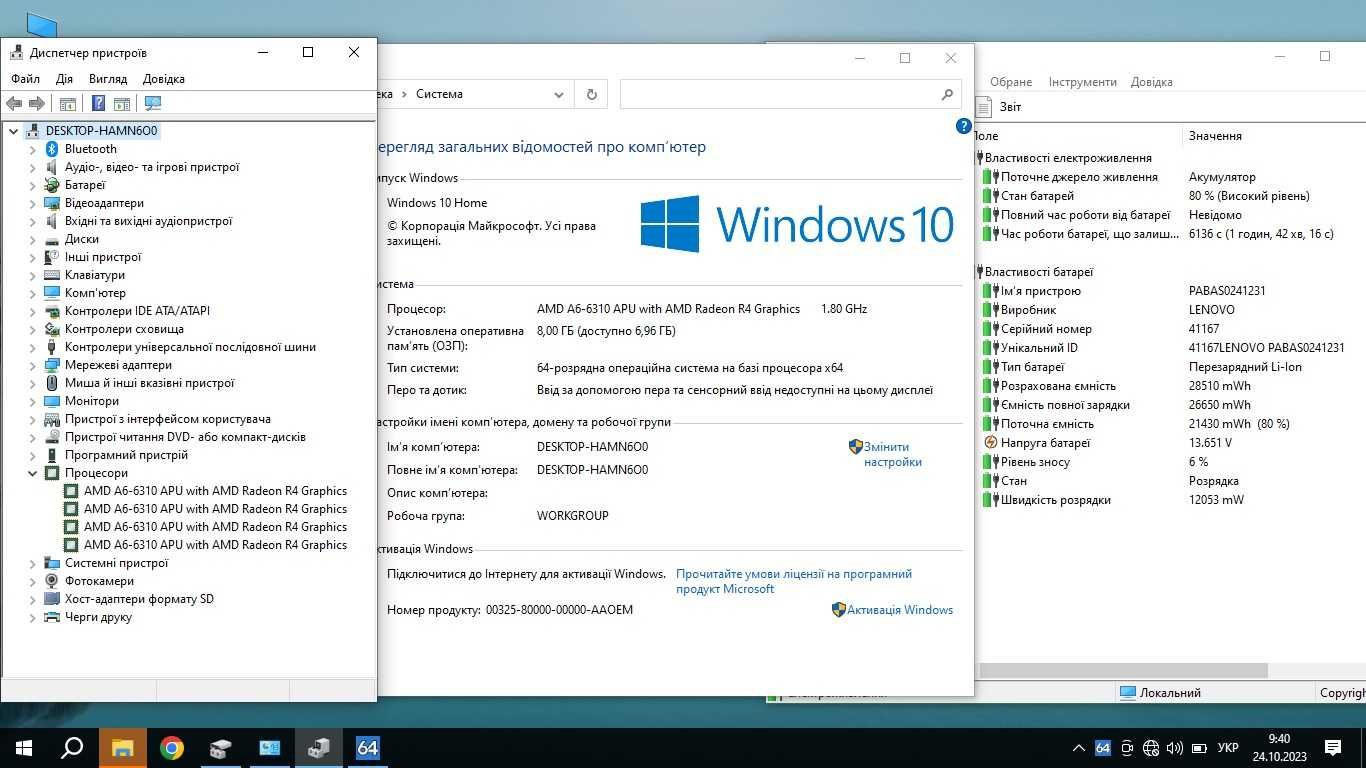
Task: Click the Bluetooth category icon
Action: point(53,149)
